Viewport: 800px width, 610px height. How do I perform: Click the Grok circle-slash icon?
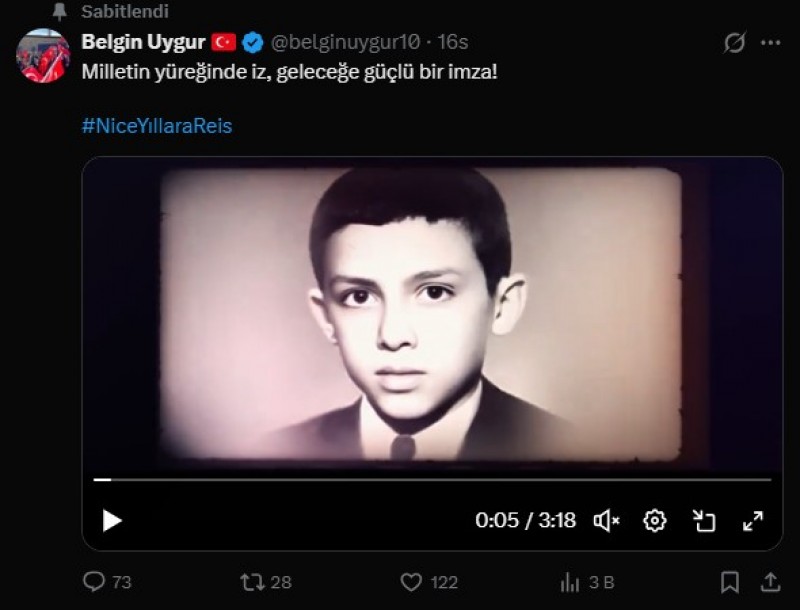pos(735,43)
